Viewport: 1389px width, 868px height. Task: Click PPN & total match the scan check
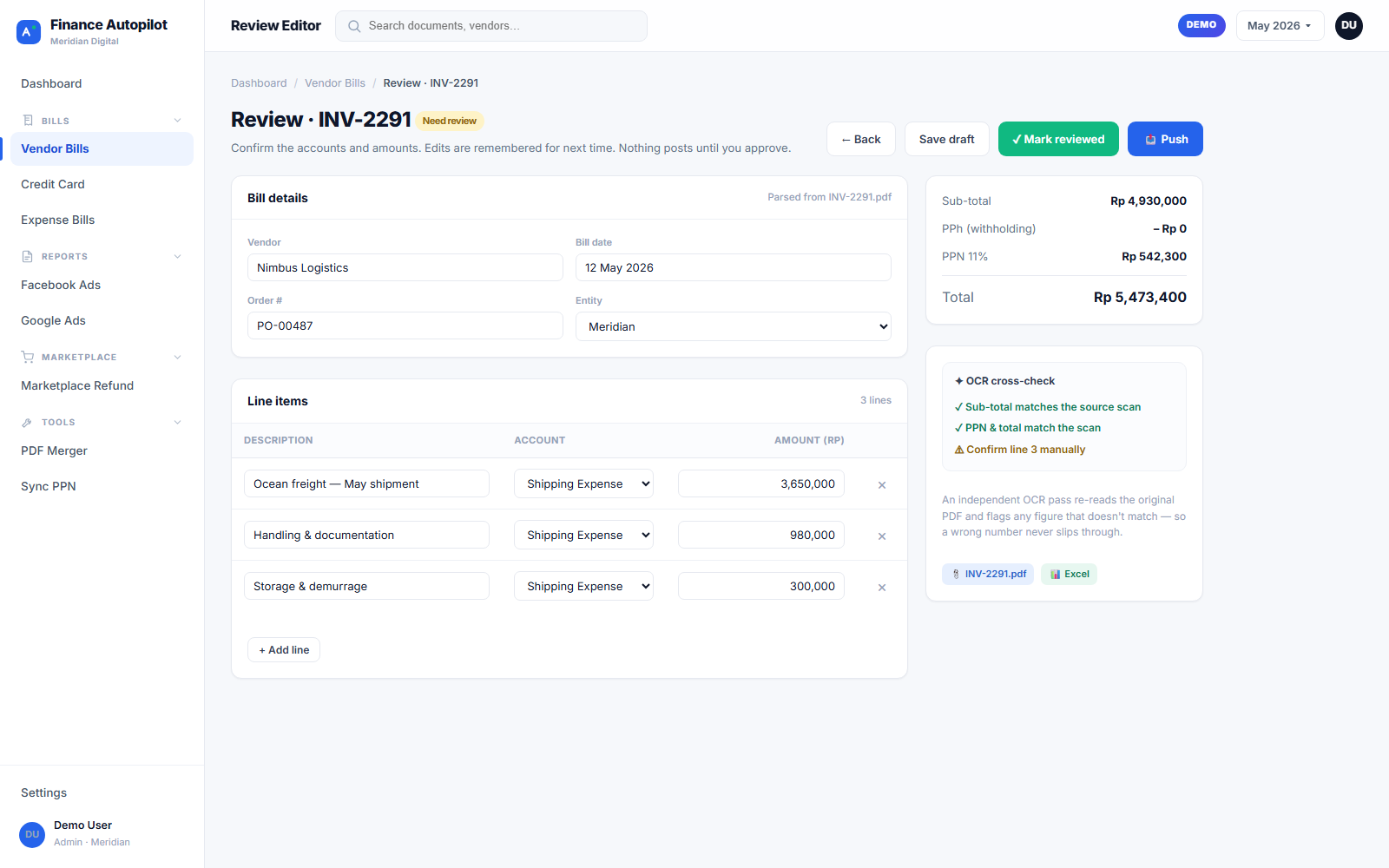point(1028,428)
